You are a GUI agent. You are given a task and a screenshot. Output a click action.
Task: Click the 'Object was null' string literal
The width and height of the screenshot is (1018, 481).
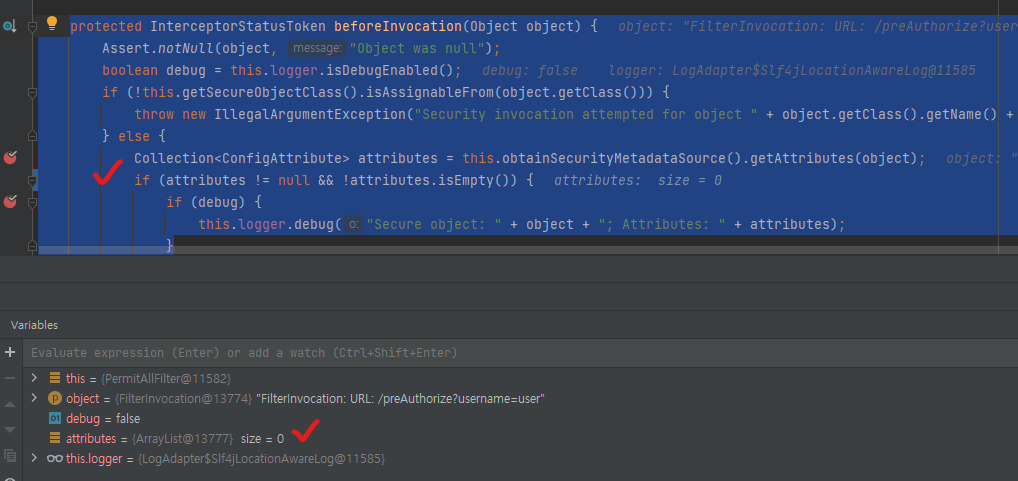tap(419, 48)
